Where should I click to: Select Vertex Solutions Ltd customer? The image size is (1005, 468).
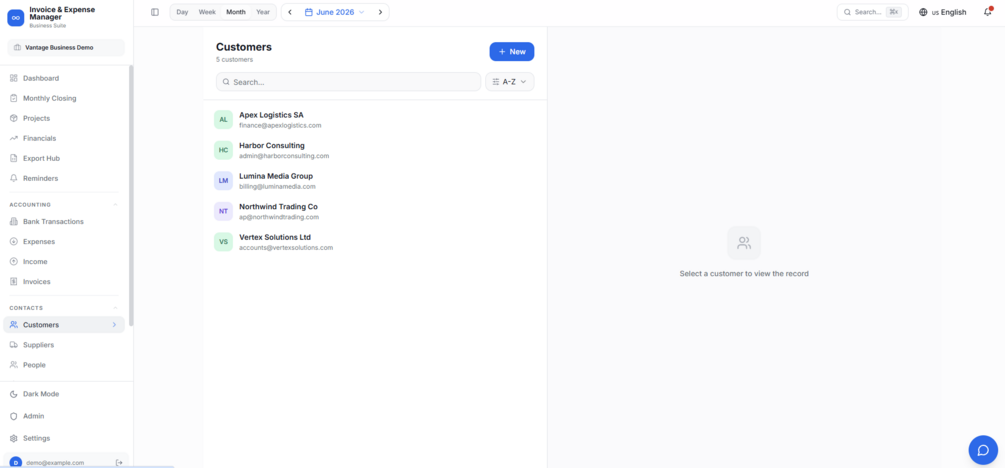click(x=375, y=242)
